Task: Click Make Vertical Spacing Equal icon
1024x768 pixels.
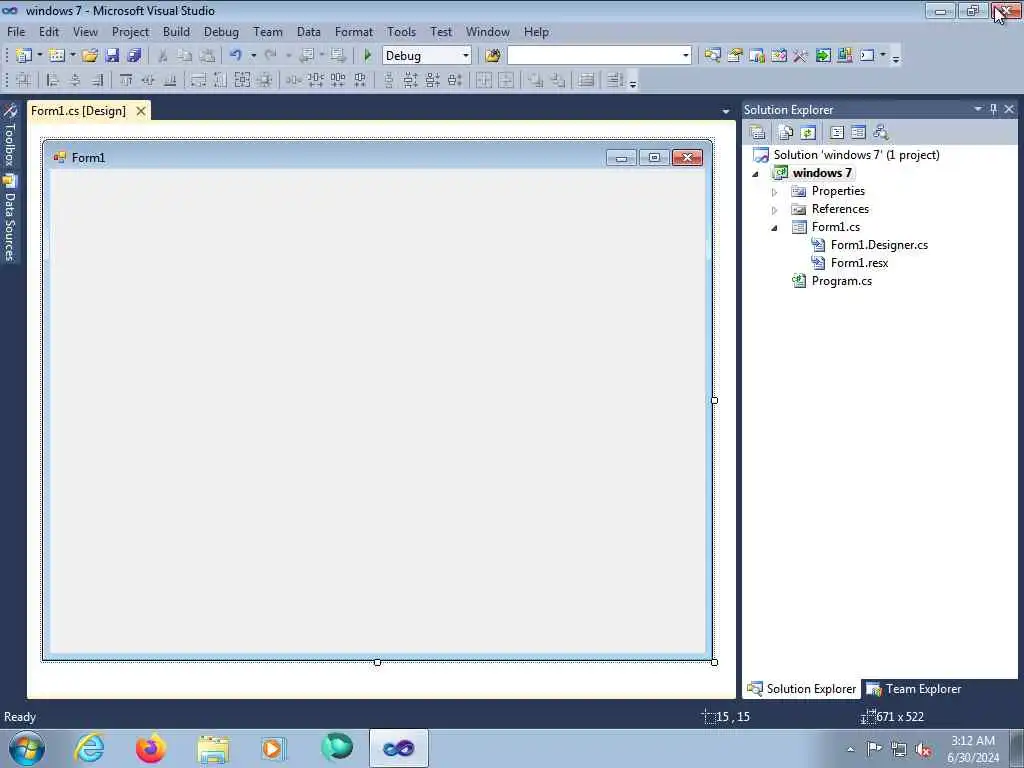Action: [x=389, y=80]
